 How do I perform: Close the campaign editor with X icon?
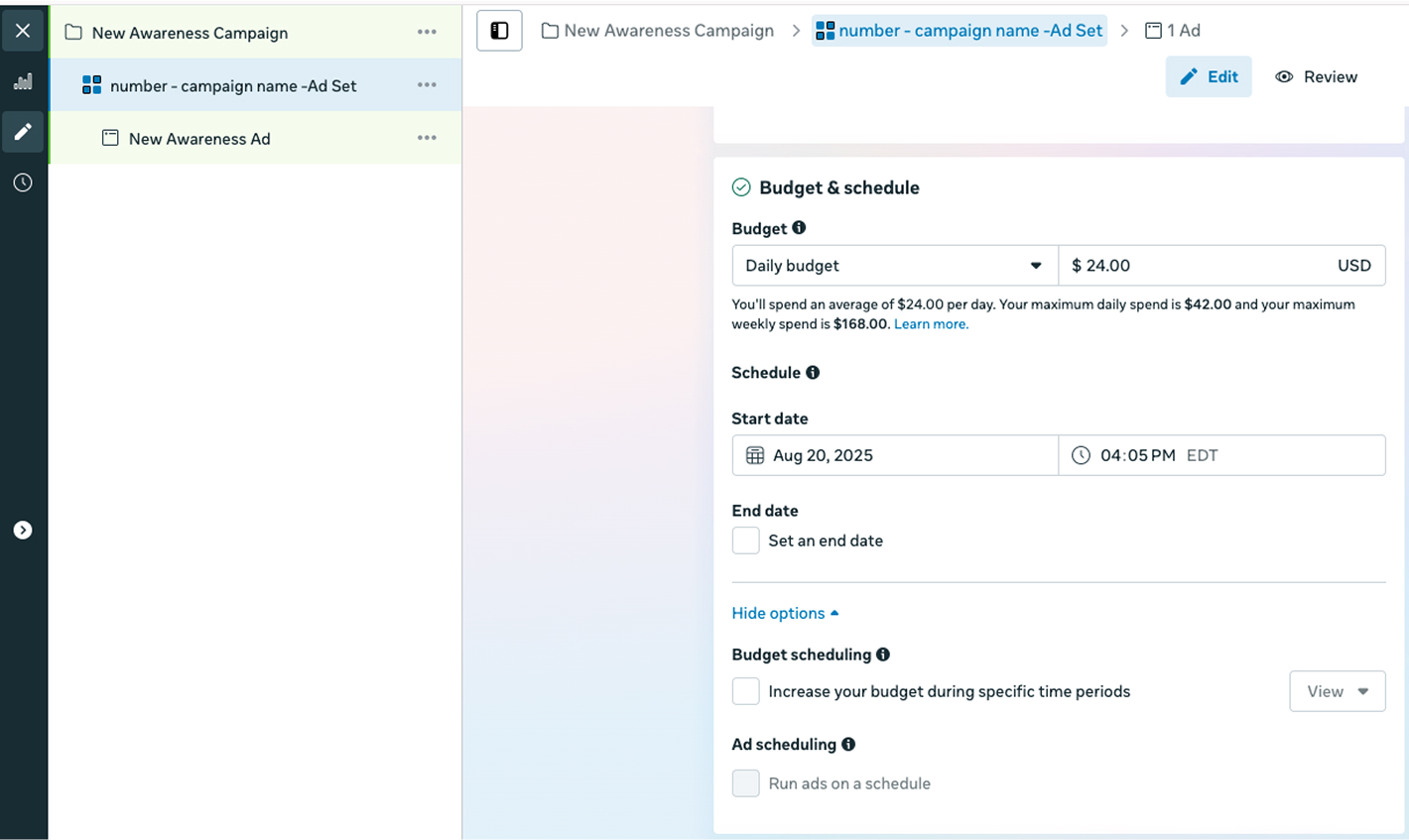coord(23,31)
